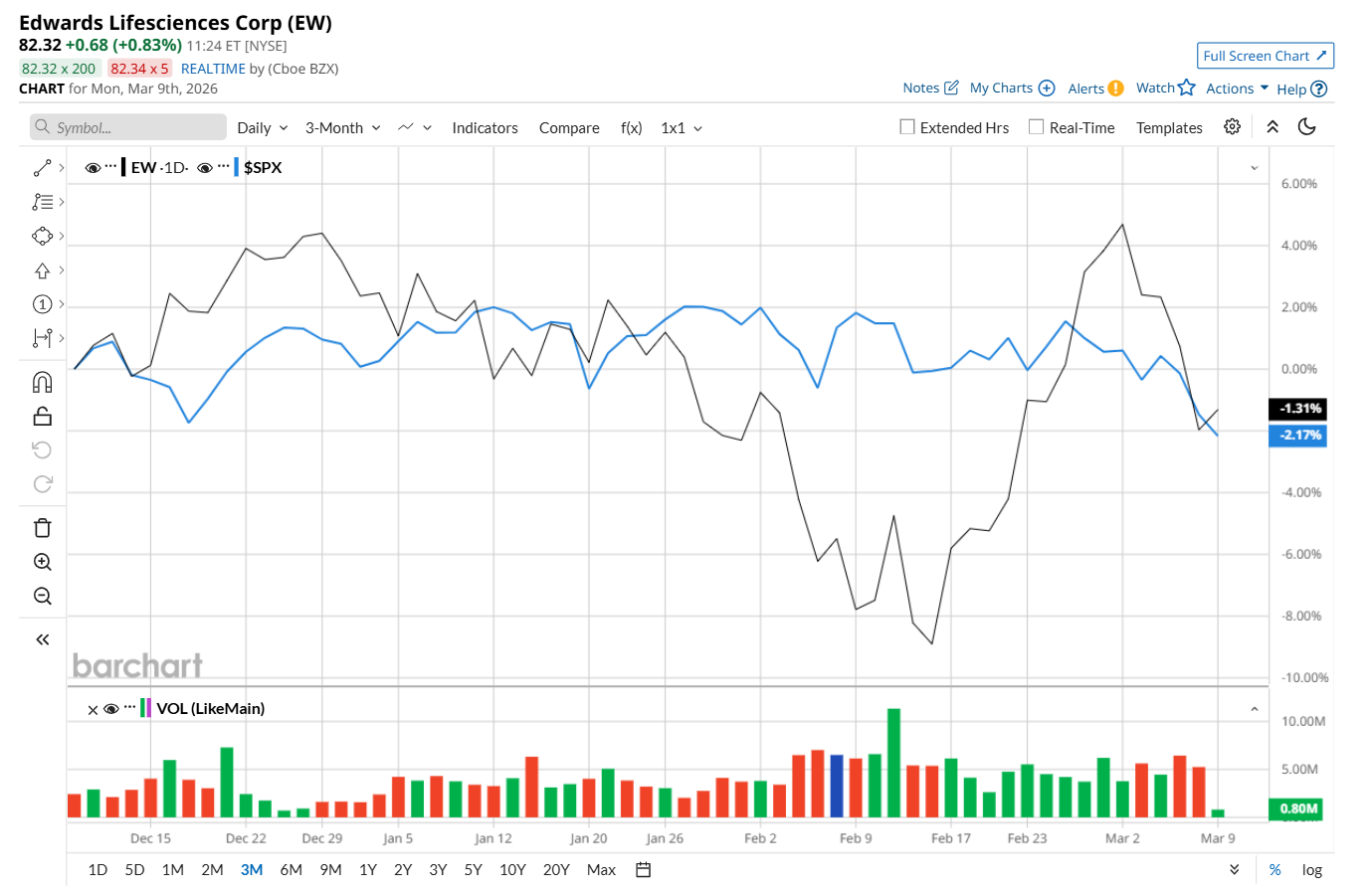Image resolution: width=1371 pixels, height=896 pixels.
Task: Open the custom date range calendar
Action: [x=644, y=870]
